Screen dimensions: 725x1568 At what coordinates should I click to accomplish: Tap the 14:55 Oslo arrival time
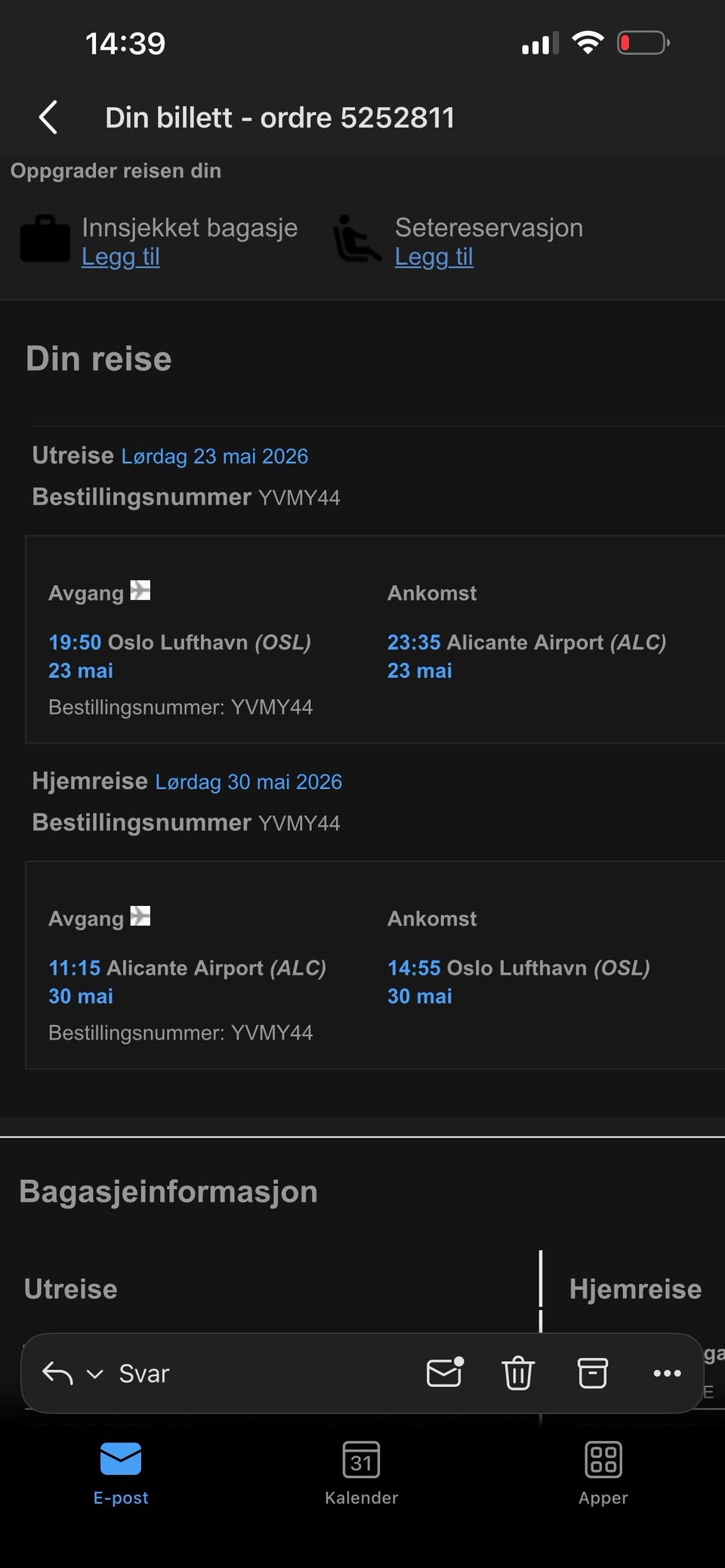[414, 967]
